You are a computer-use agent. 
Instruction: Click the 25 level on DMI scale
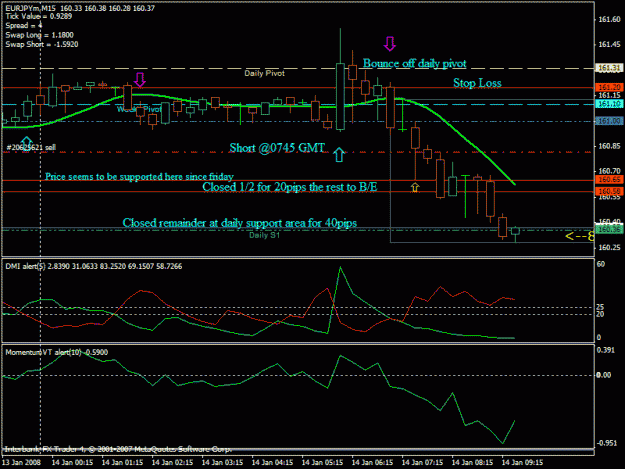[600, 307]
